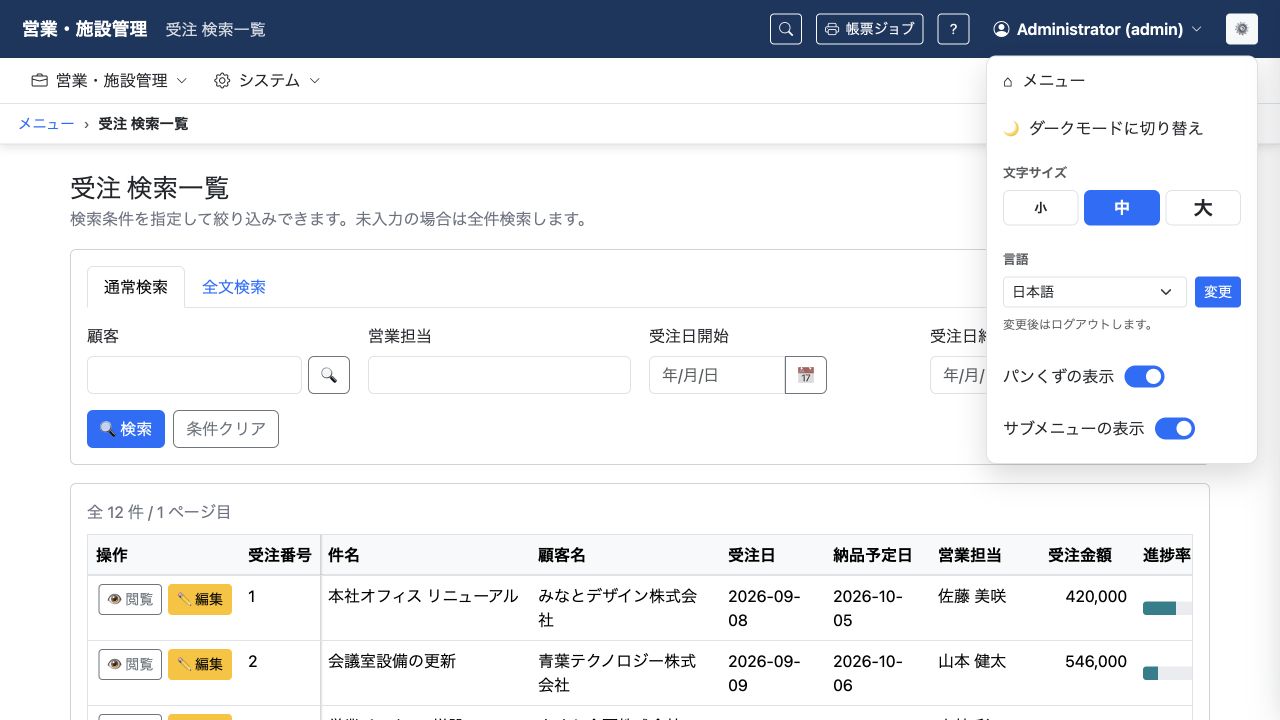Image resolution: width=1280 pixels, height=720 pixels.
Task: Open the 受注日開始 calendar picker icon
Action: pos(806,375)
